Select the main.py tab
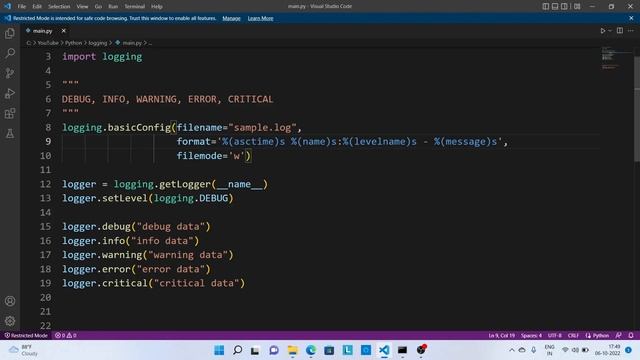Screen dimensions: 640x360 tap(42, 31)
